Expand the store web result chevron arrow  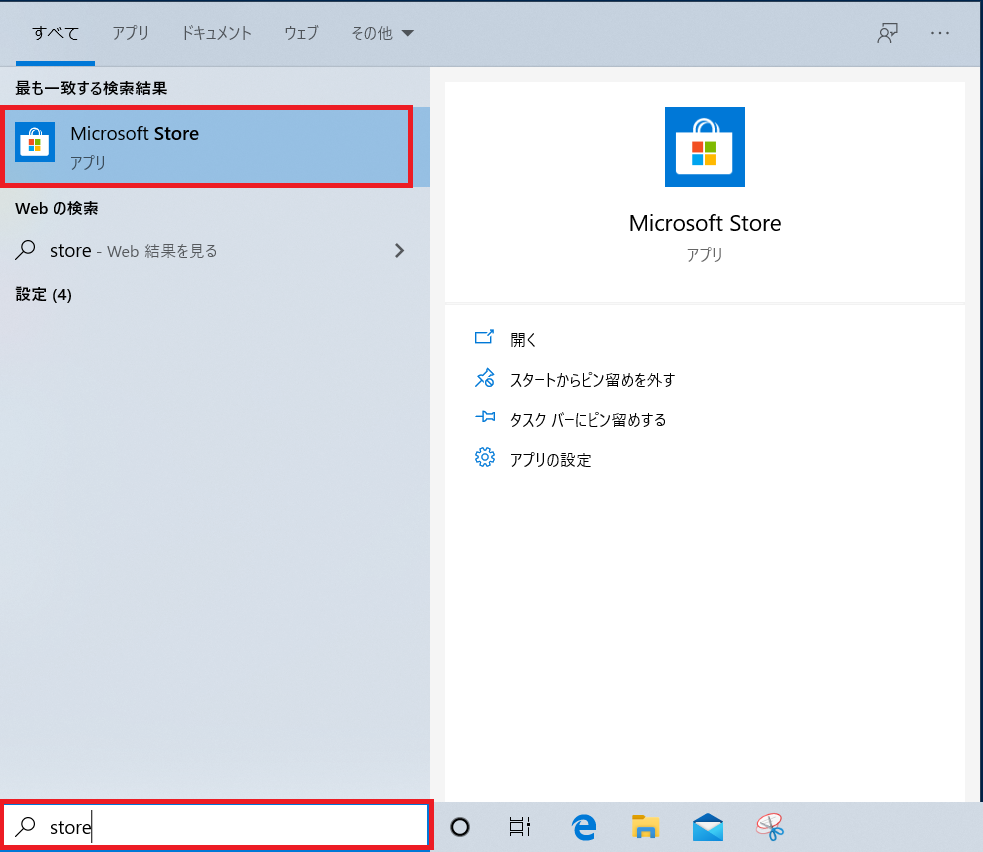399,251
